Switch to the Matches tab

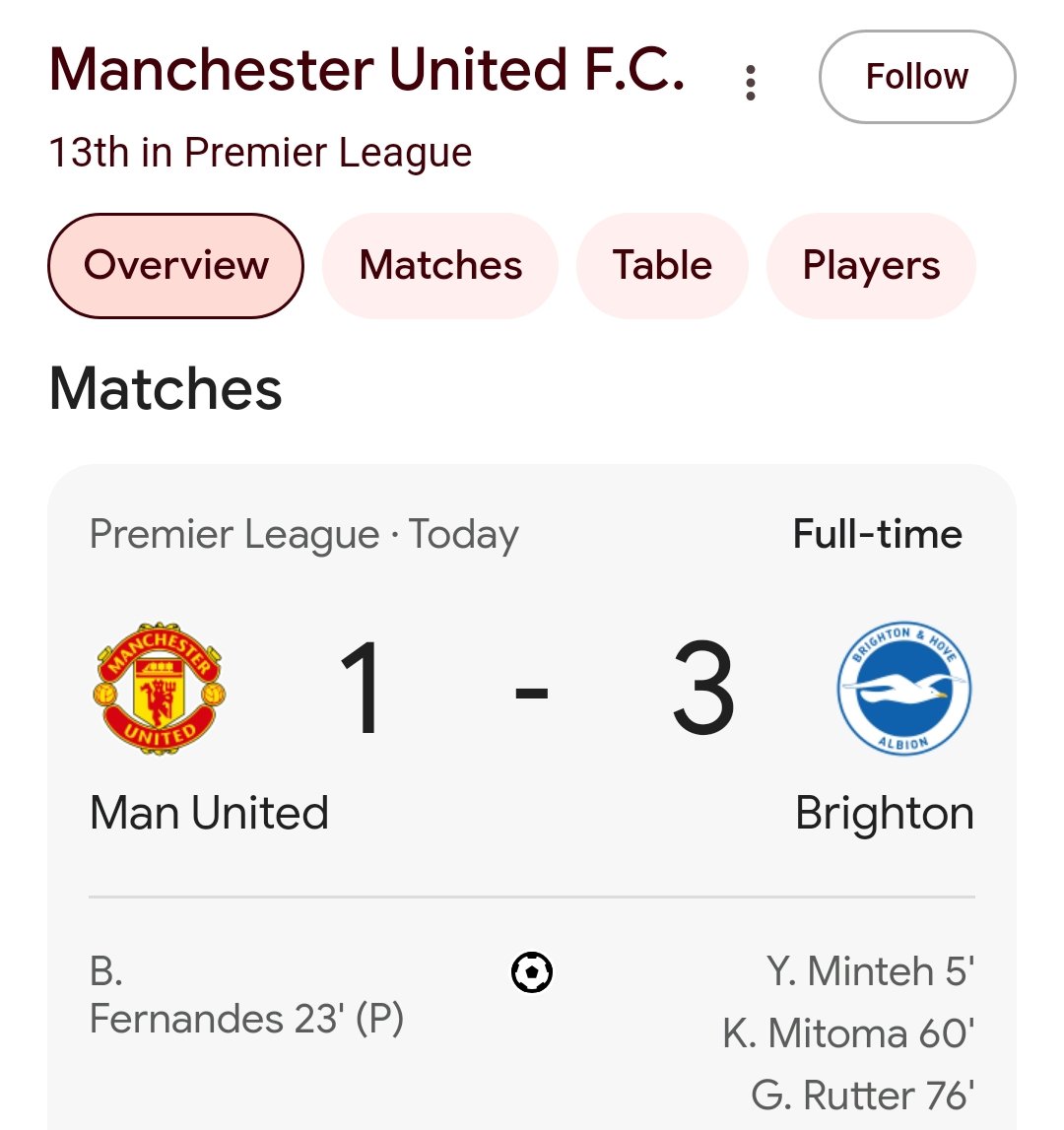tap(440, 265)
